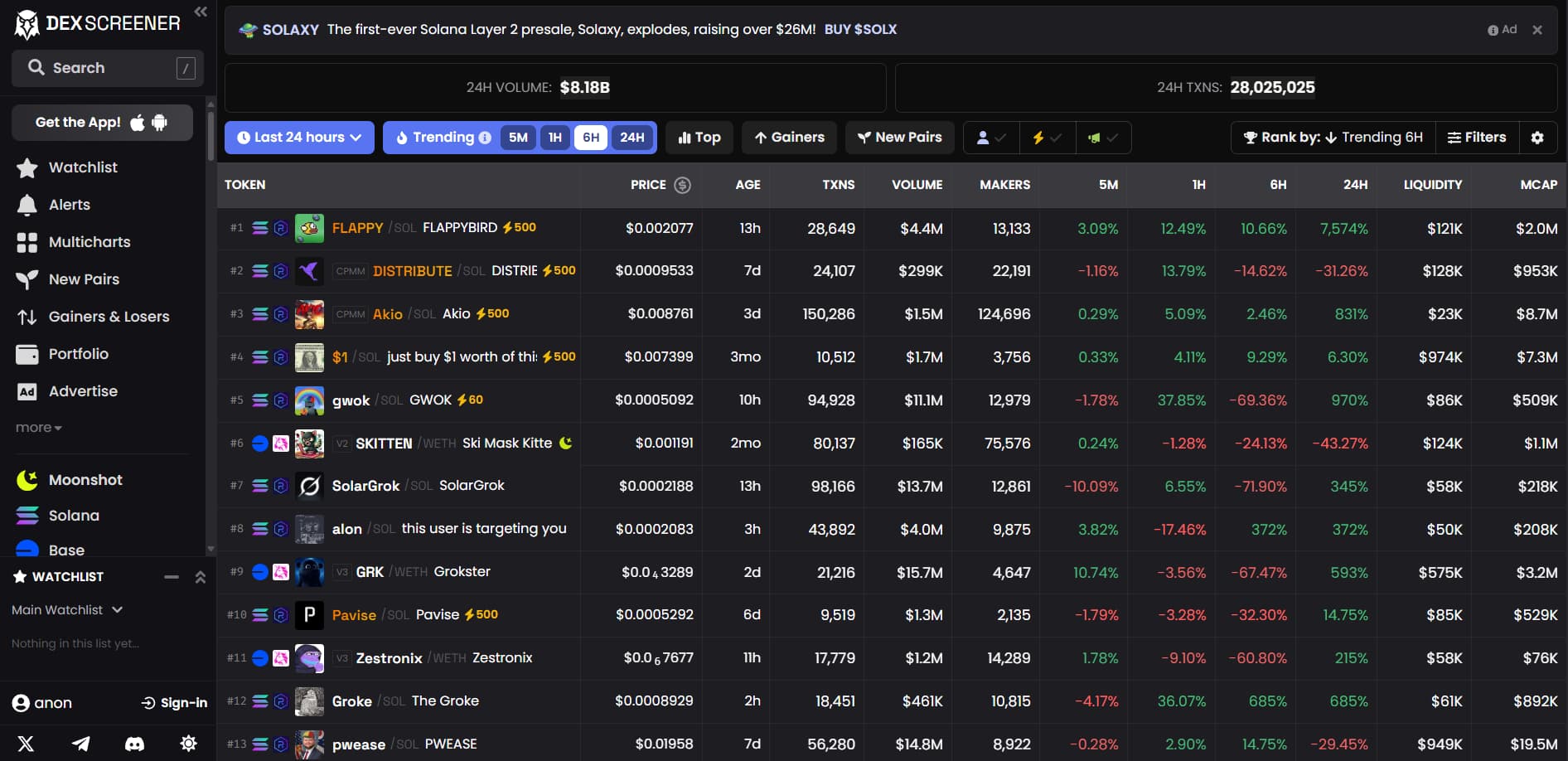Screen dimensions: 1568x761
Task: Select the 24H trending interval
Action: pos(632,138)
